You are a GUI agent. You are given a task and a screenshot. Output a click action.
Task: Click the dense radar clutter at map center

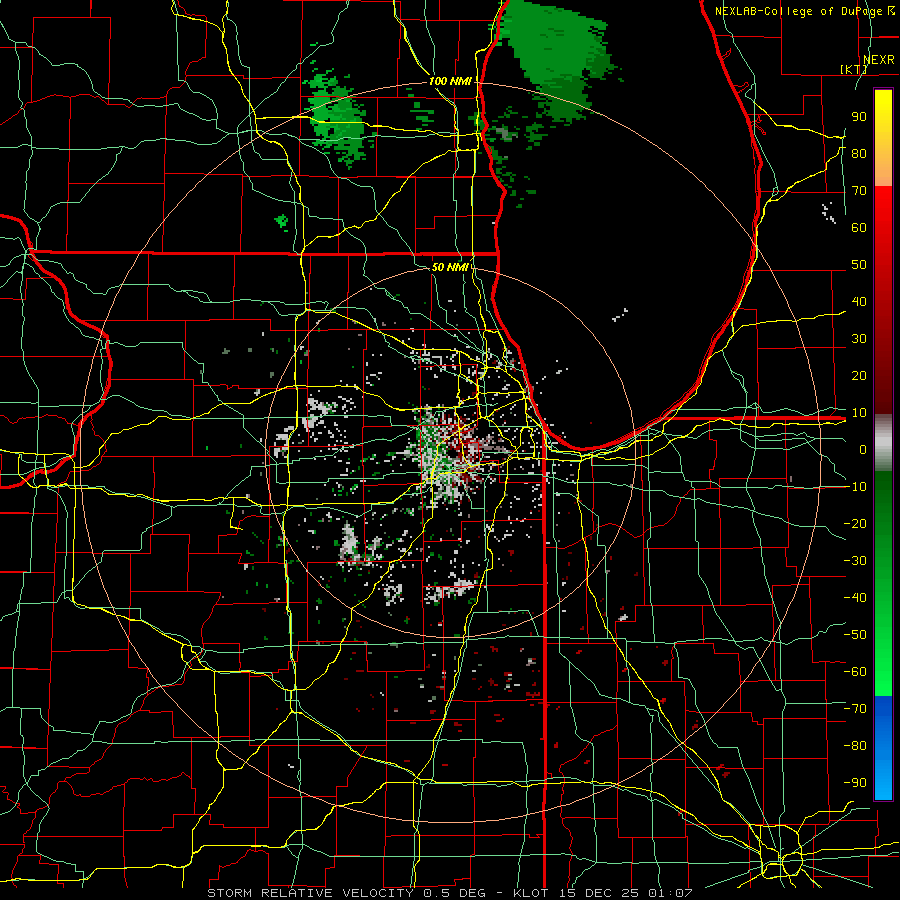pos(451,456)
